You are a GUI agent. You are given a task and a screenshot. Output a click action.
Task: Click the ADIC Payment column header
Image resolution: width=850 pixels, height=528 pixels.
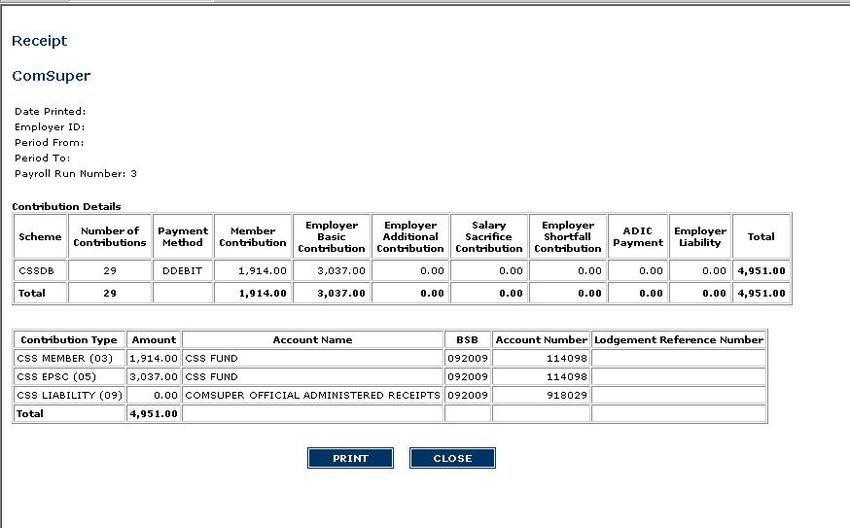click(638, 237)
